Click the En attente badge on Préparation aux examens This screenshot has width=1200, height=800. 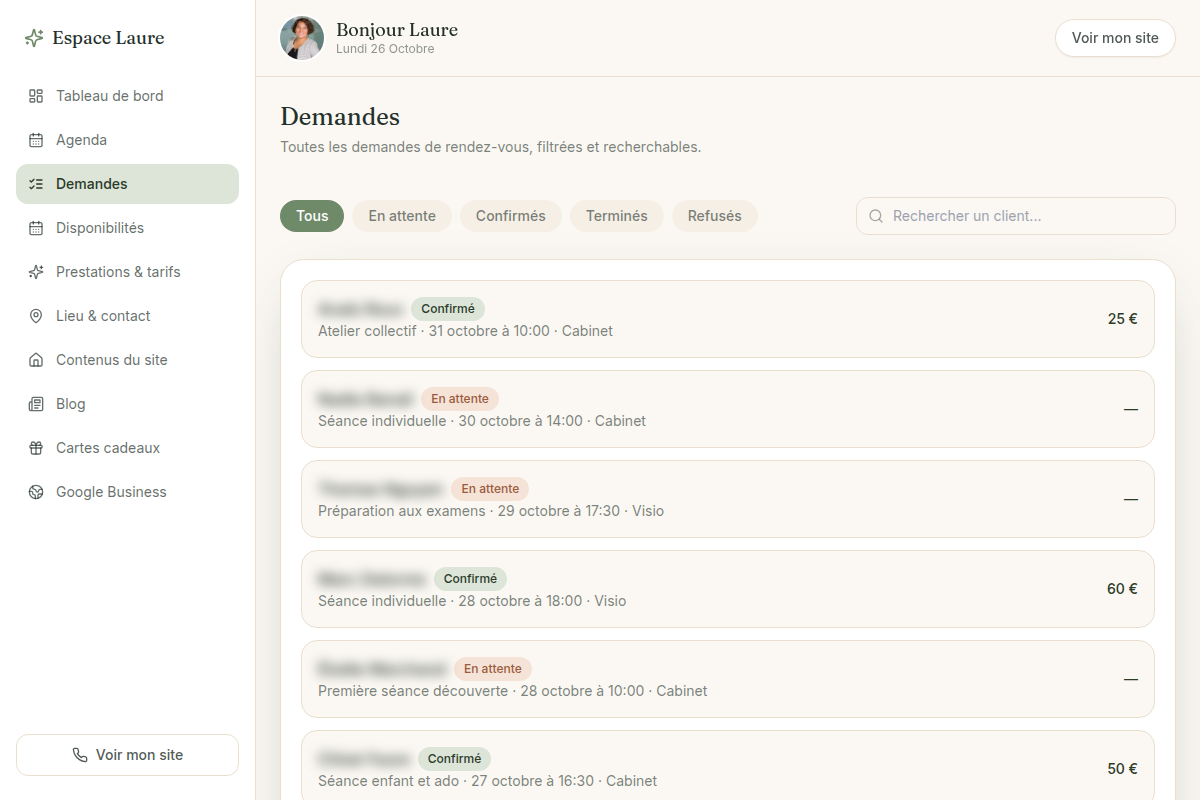click(490, 489)
